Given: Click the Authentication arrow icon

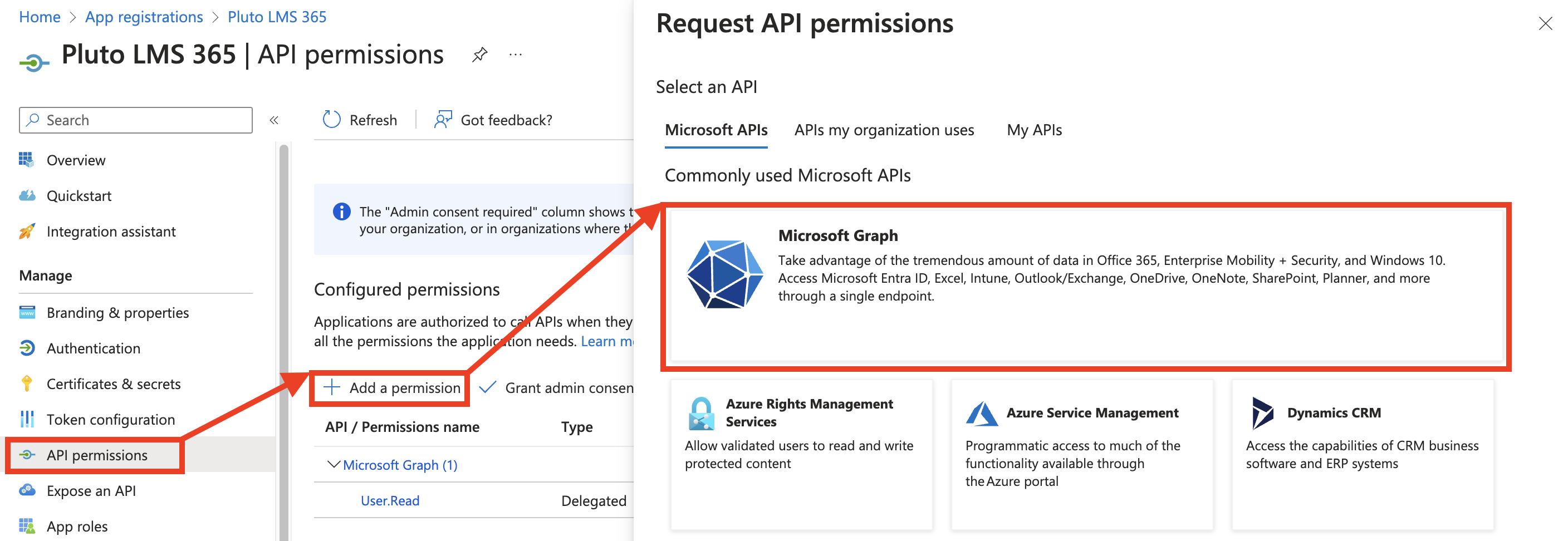Looking at the screenshot, I should pos(27,348).
